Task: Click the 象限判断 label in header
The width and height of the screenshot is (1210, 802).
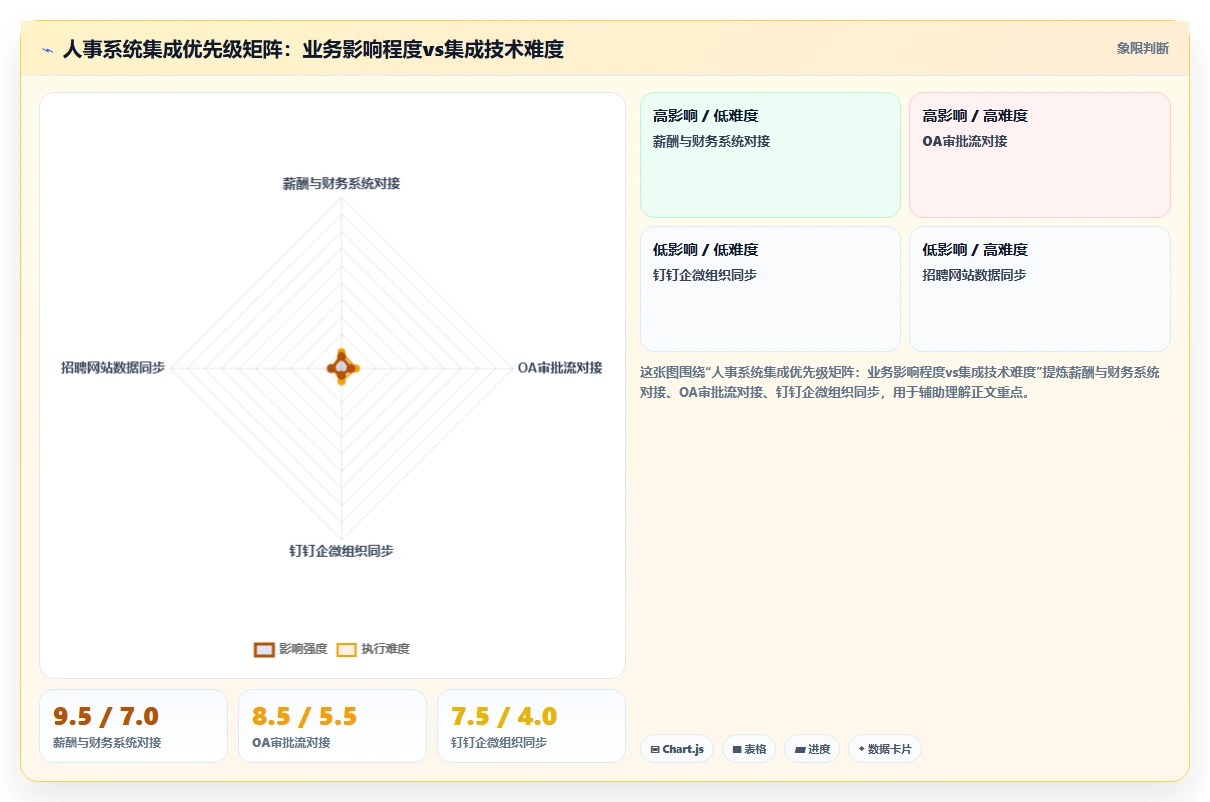Action: coord(1142,48)
